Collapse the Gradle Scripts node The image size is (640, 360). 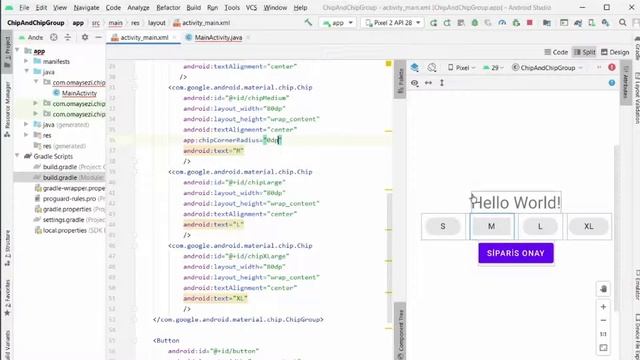[17, 156]
